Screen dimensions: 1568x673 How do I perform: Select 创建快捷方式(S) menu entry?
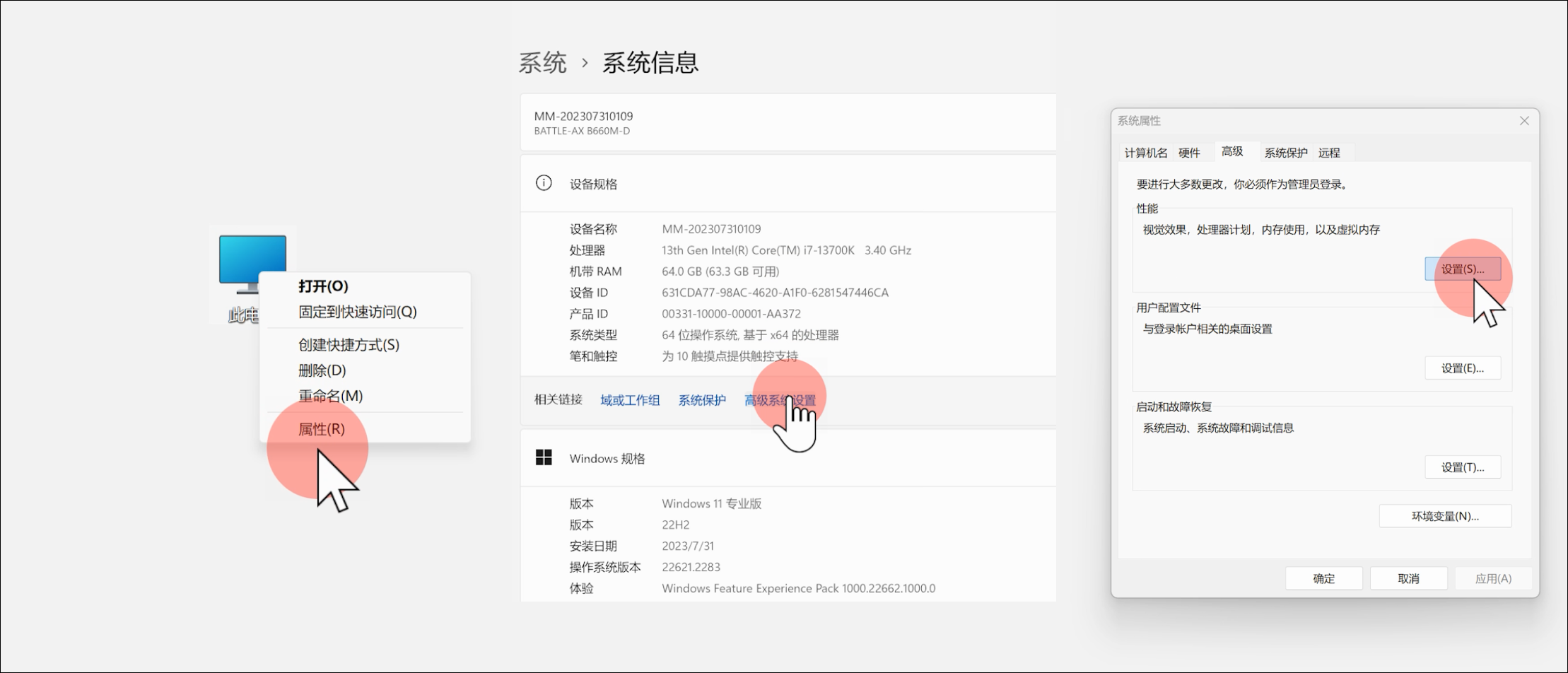[x=349, y=345]
